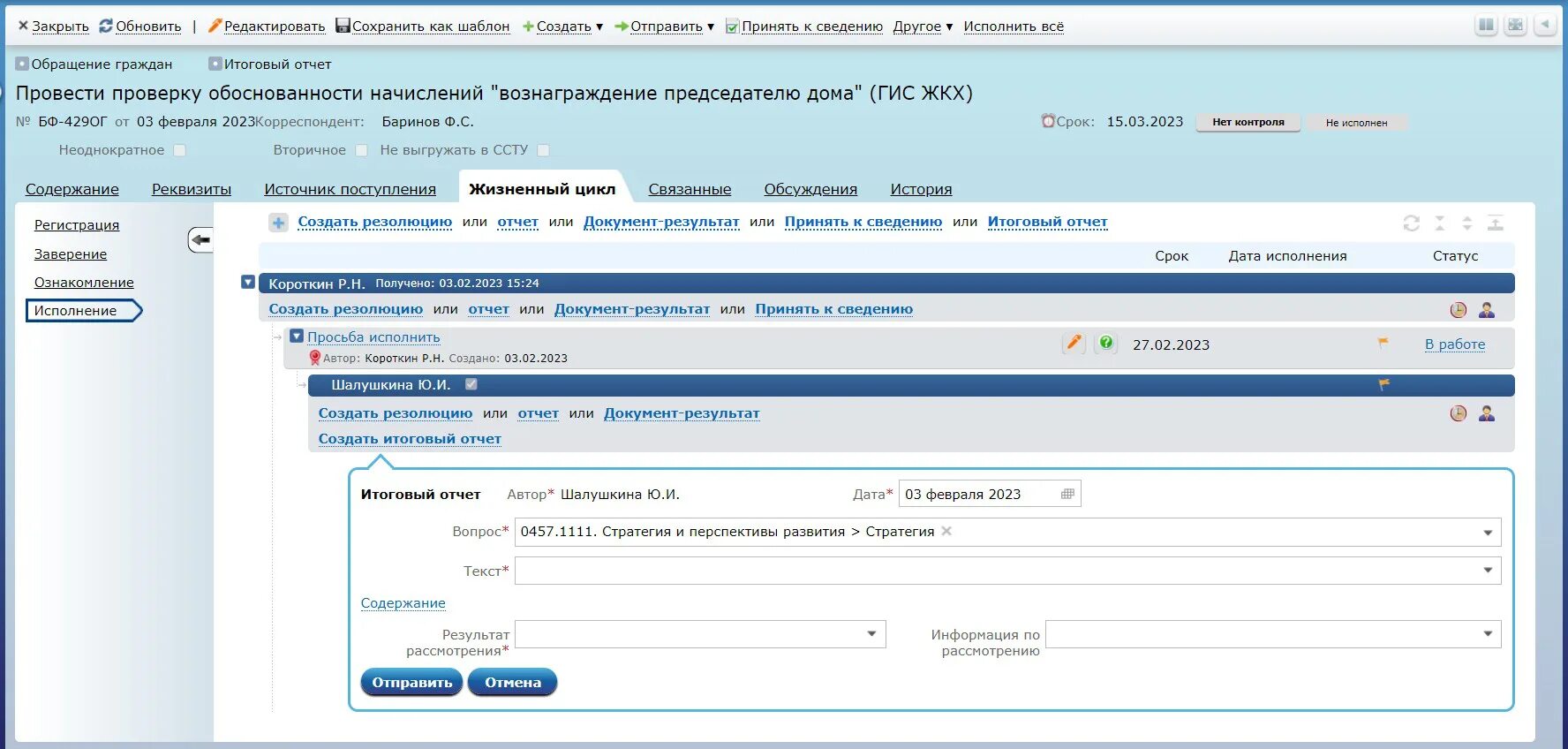
Task: Click Создать итоговый отчет link
Action: (x=410, y=439)
